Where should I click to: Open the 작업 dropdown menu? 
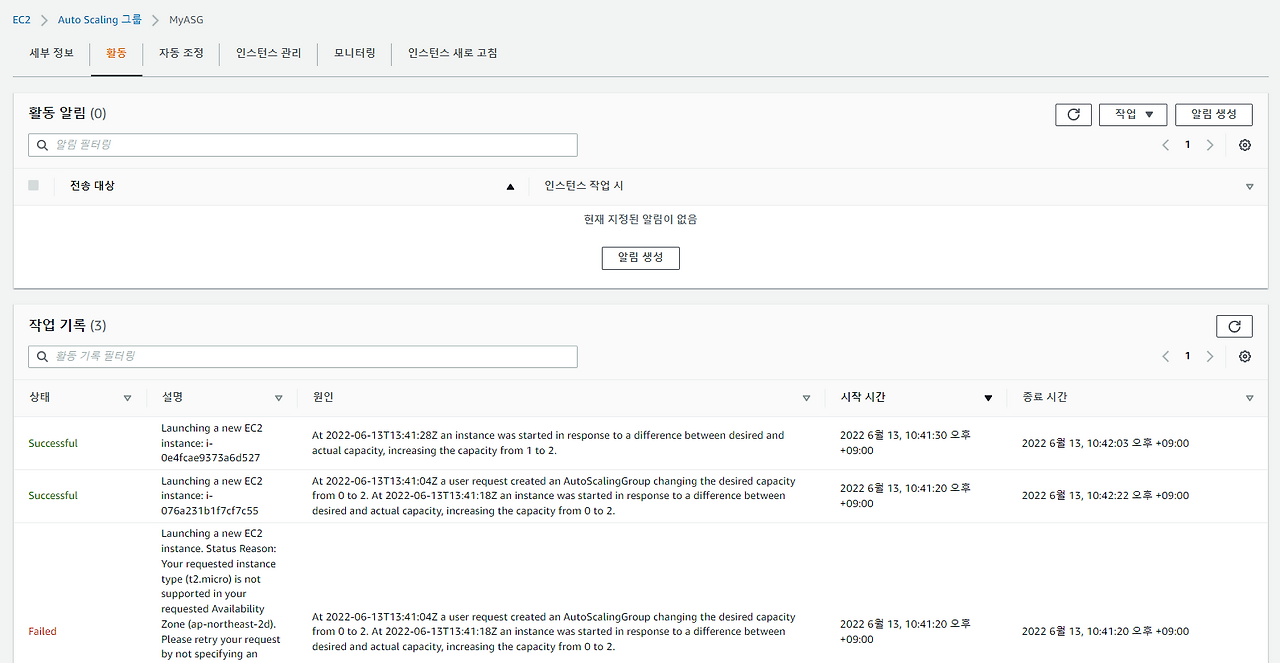[x=1134, y=114]
